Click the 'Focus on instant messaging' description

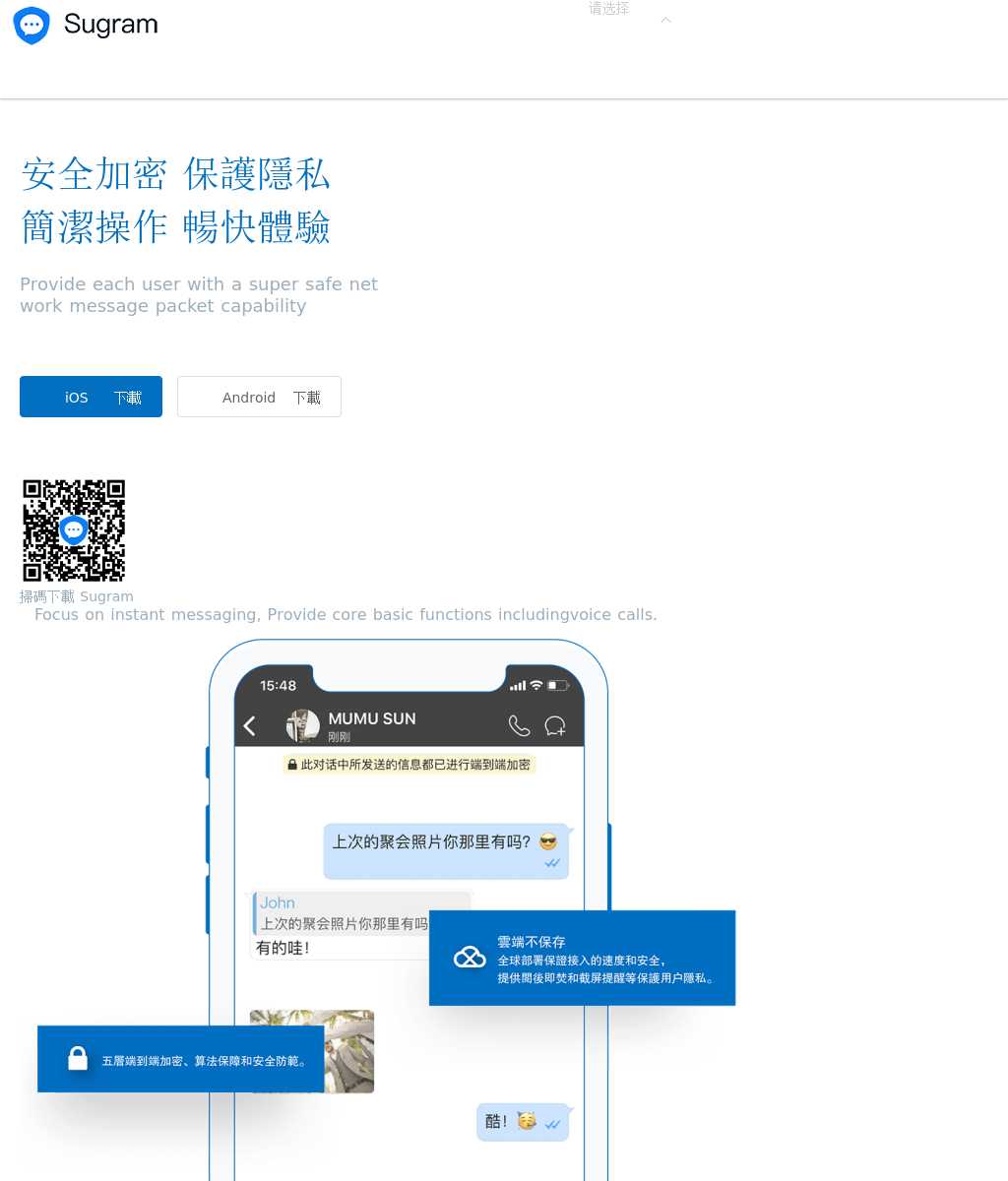pos(346,615)
